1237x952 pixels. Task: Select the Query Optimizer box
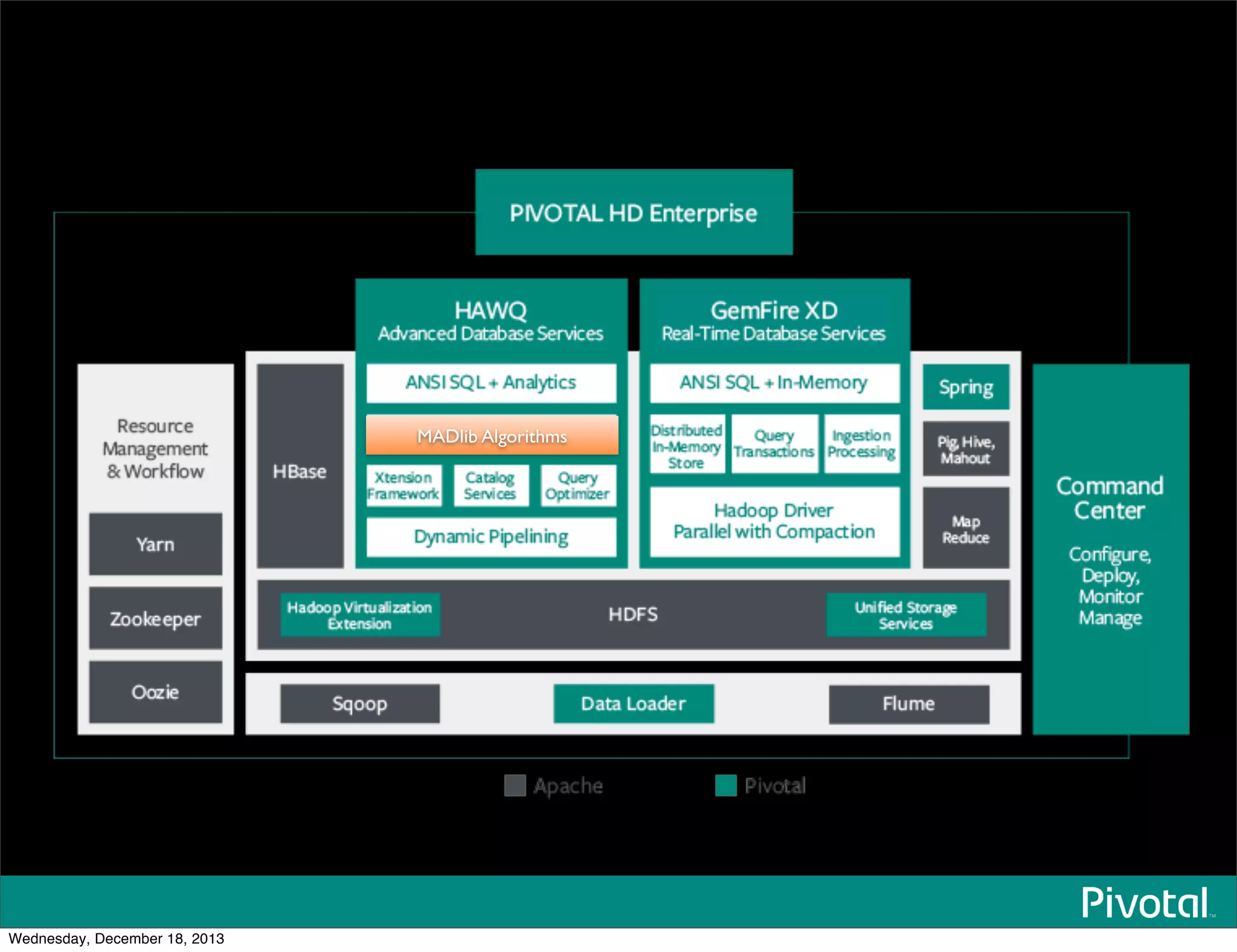[577, 486]
